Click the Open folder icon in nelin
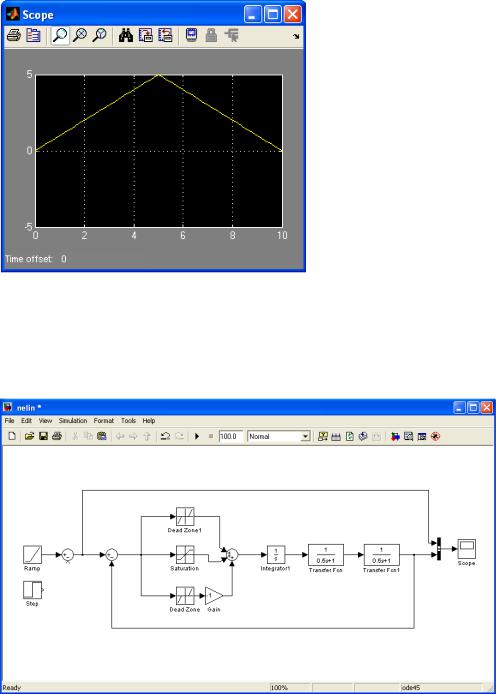The image size is (496, 694). pyautogui.click(x=29, y=436)
